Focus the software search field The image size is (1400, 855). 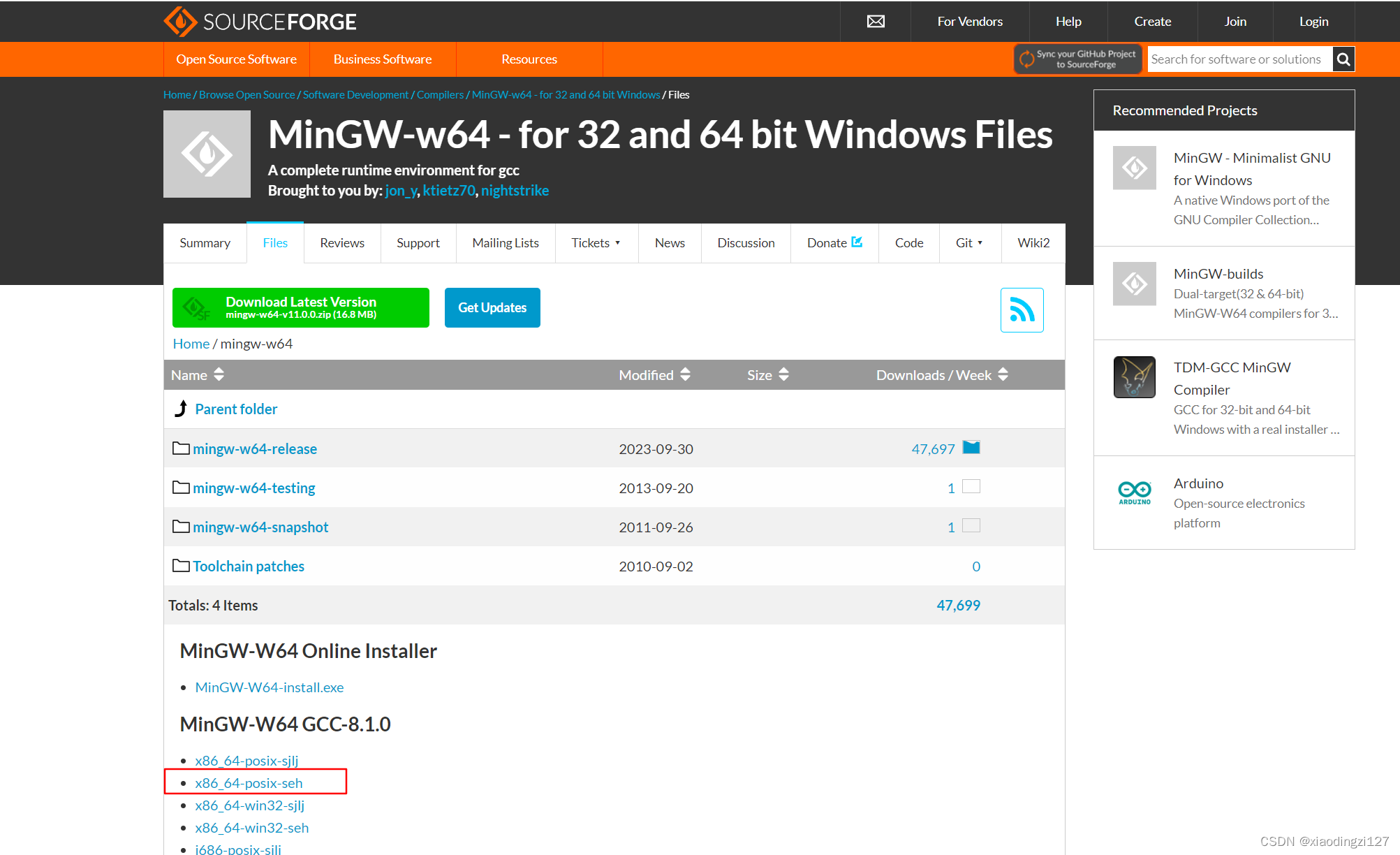point(1240,59)
